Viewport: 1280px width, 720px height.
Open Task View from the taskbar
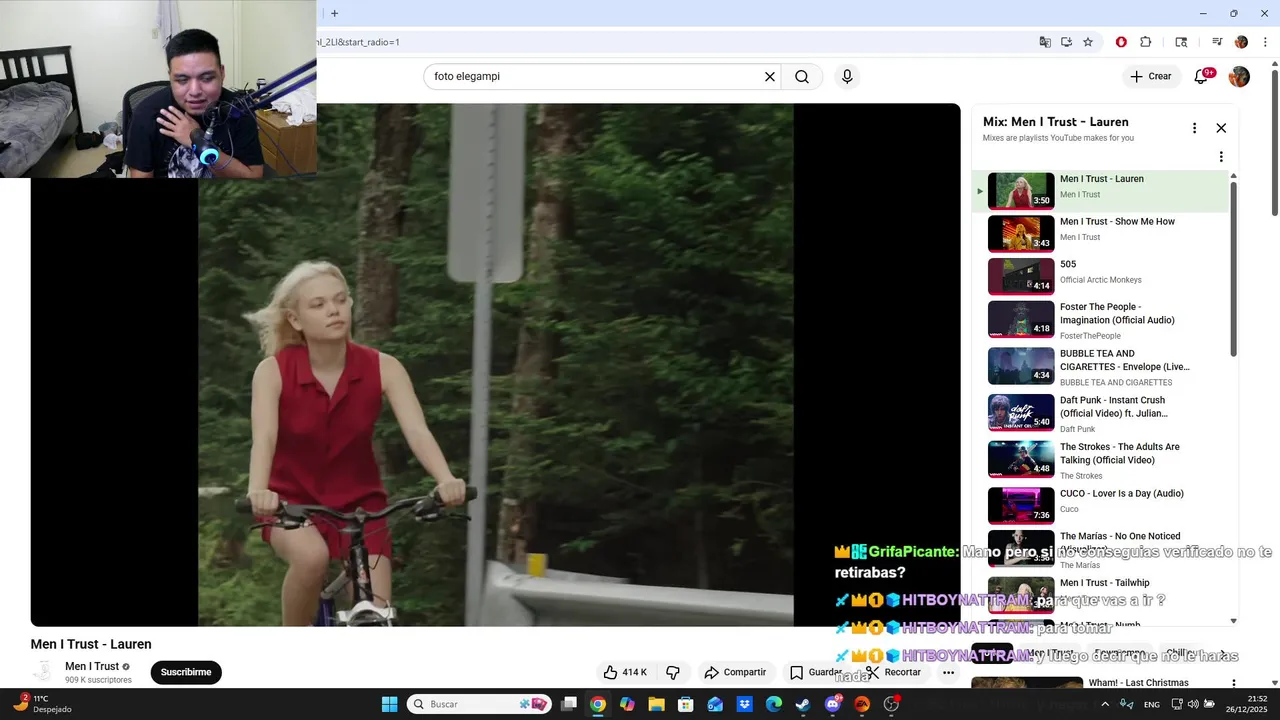coord(568,704)
